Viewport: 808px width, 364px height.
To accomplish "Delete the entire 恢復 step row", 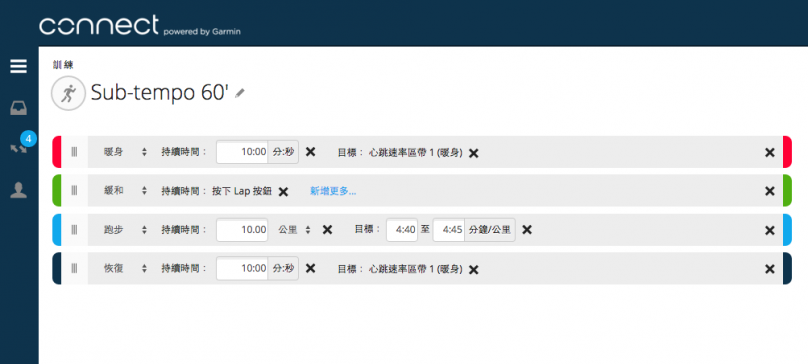I will tap(769, 269).
